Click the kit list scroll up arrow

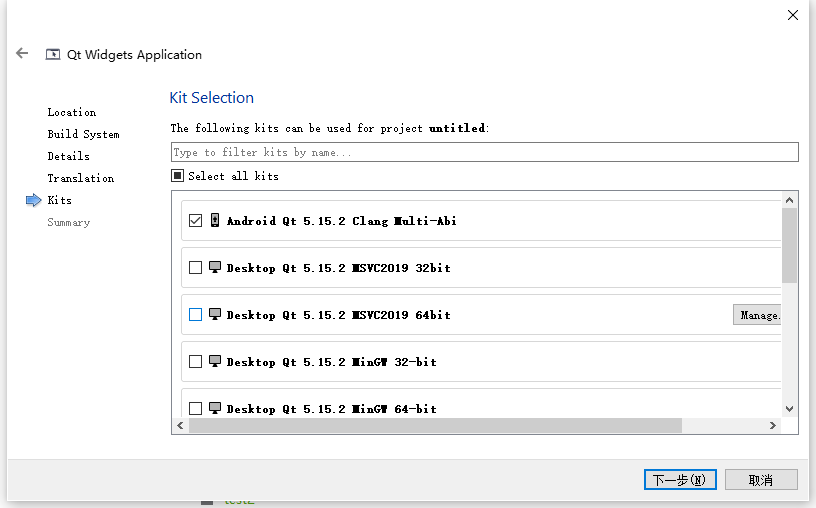pyautogui.click(x=789, y=200)
